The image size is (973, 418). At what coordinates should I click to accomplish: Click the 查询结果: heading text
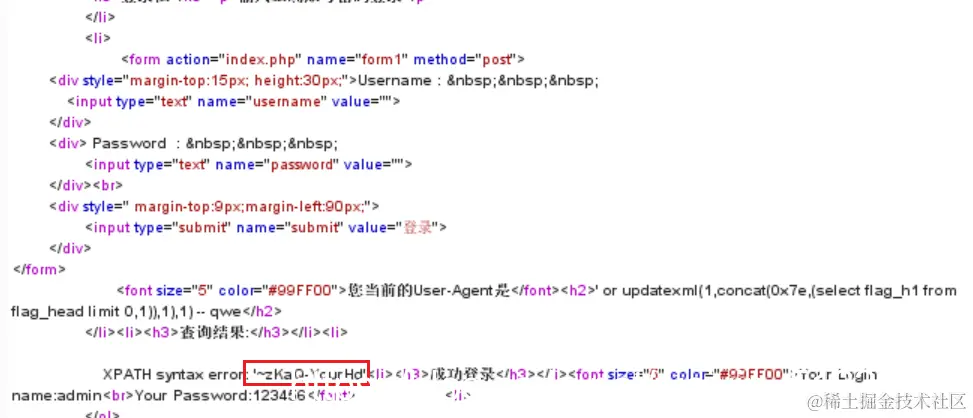pyautogui.click(x=214, y=332)
